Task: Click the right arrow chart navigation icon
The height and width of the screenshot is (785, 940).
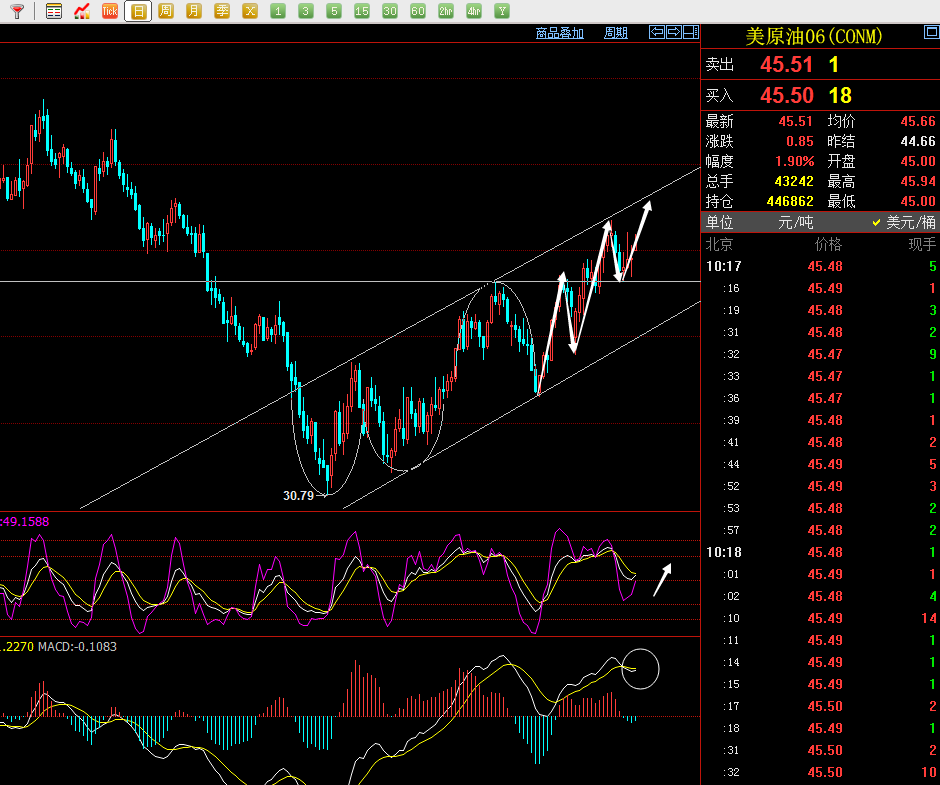Action: click(674, 32)
